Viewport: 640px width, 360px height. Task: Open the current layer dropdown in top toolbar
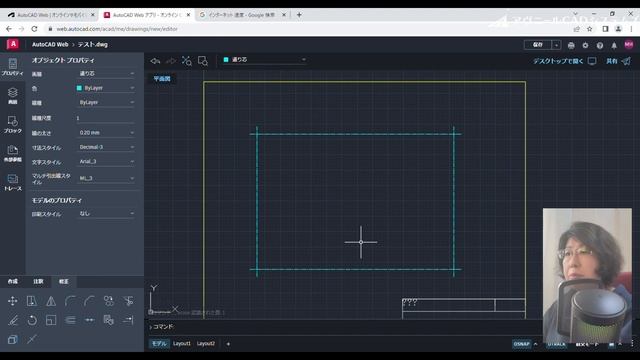(264, 60)
